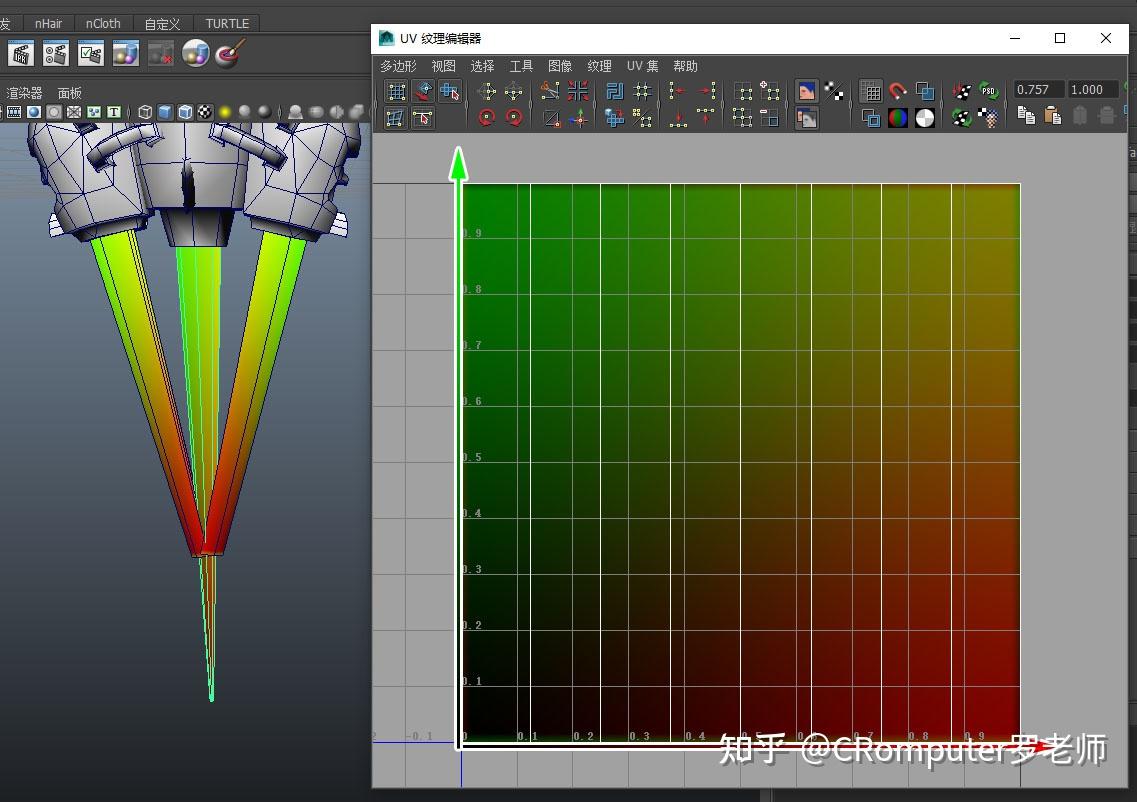Toggle alpha channel display in UV editor
Viewport: 1137px width, 802px height.
(924, 116)
